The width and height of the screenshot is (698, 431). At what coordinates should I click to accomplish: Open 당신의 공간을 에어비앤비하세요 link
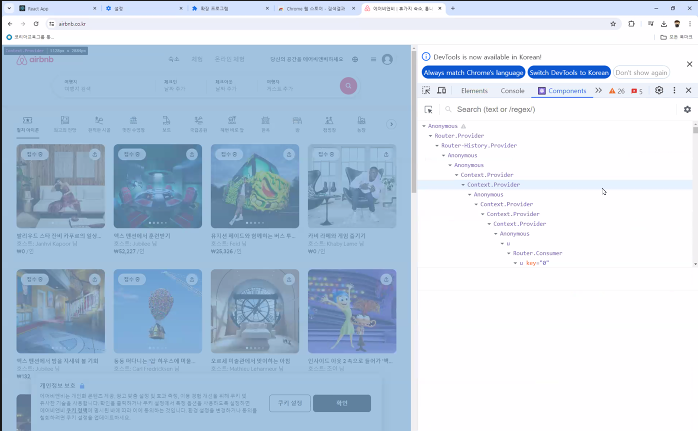point(307,59)
